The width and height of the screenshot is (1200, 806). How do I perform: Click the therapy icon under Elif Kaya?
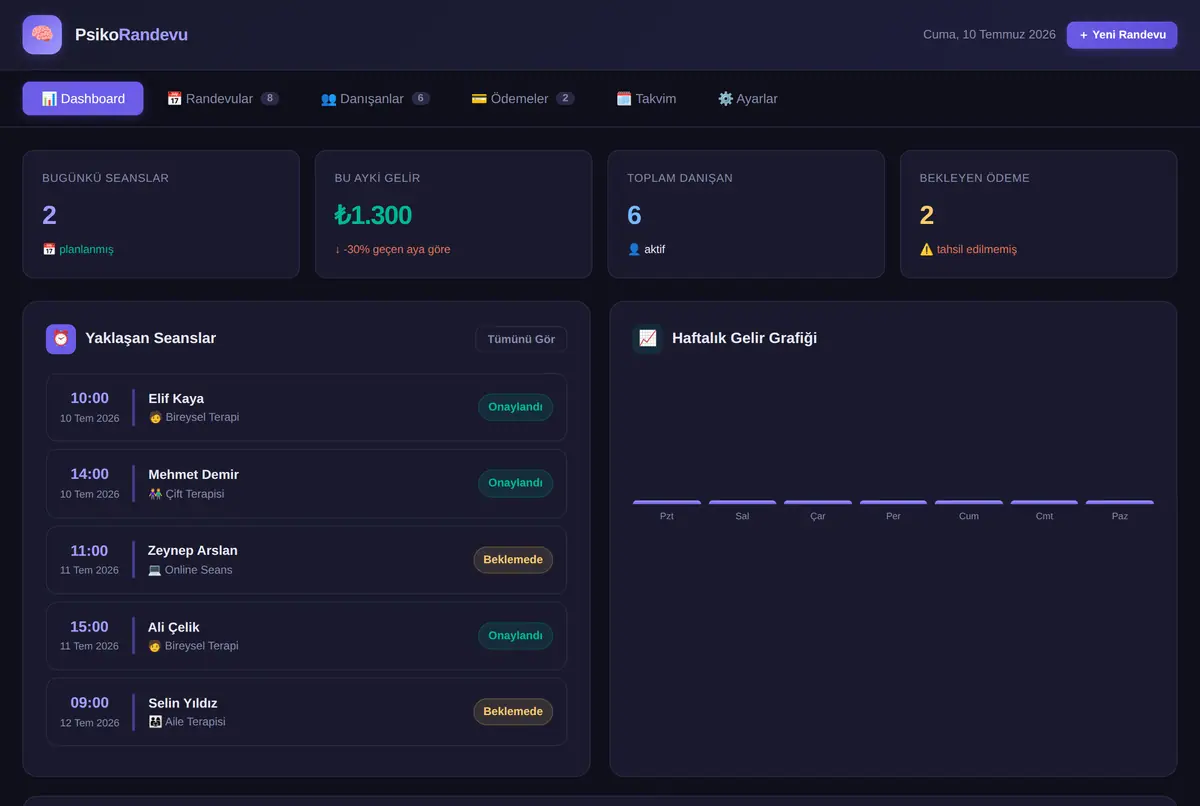point(155,417)
